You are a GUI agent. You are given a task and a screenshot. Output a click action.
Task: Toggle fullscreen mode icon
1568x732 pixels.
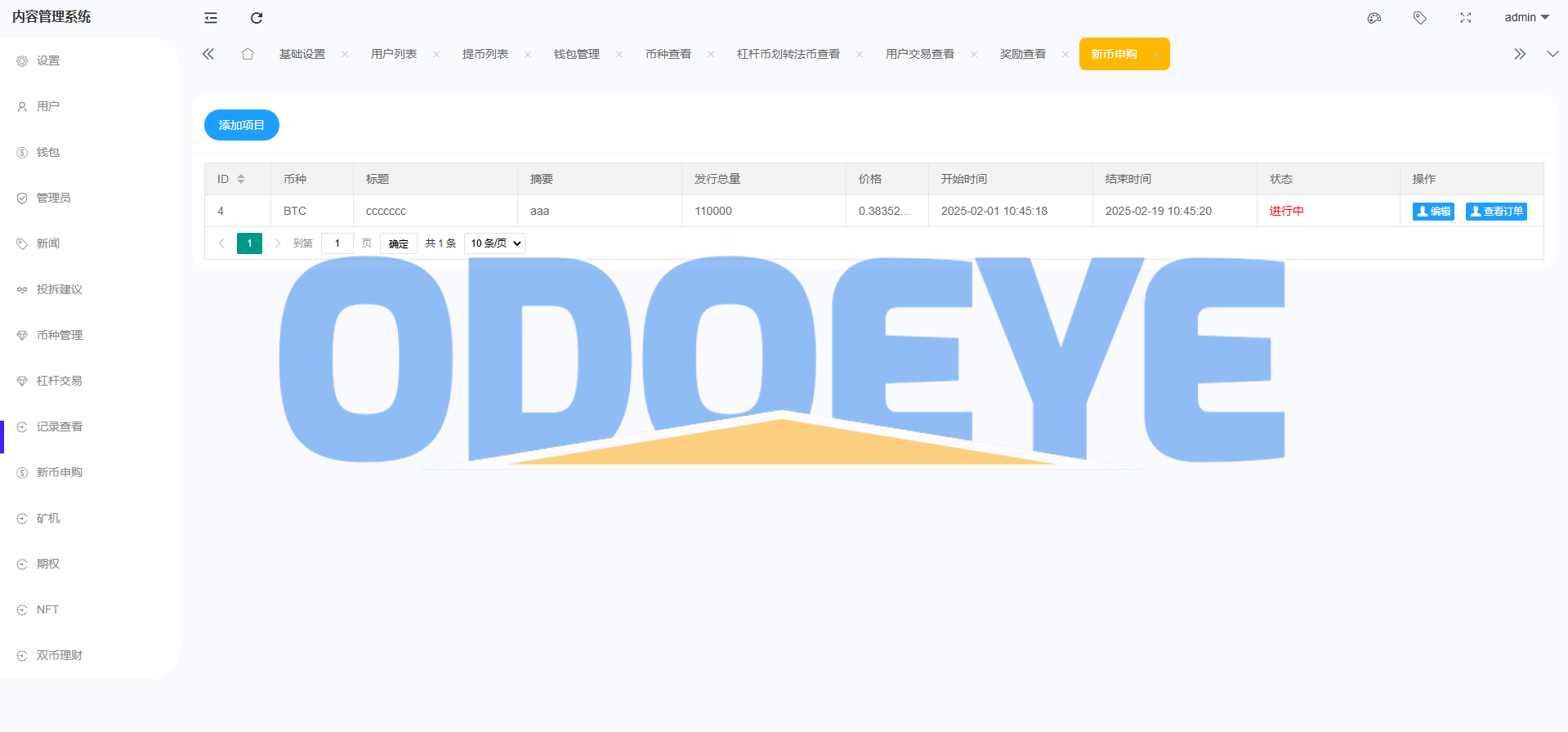point(1466,18)
